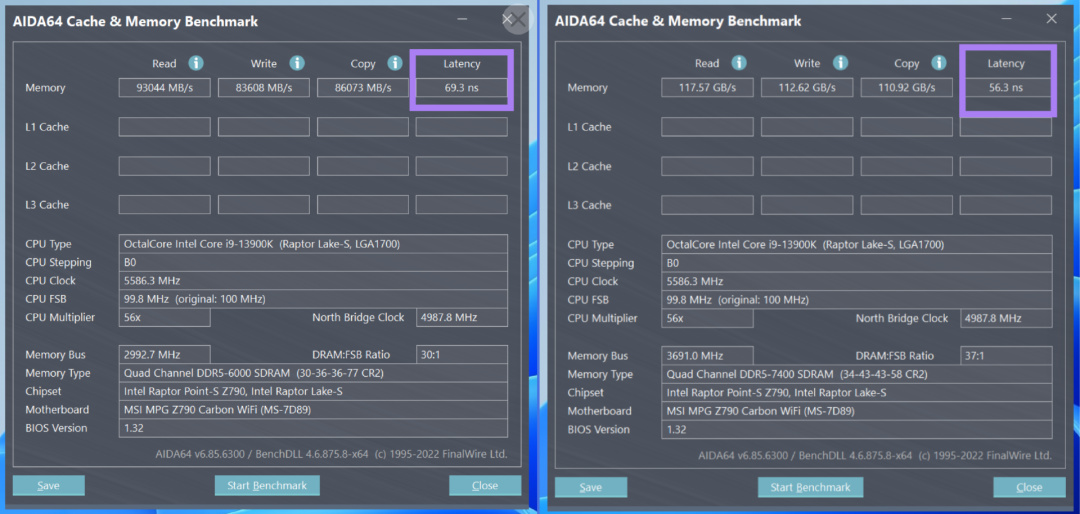
Task: Click left window AIDA64 title bar text
Action: (136, 21)
